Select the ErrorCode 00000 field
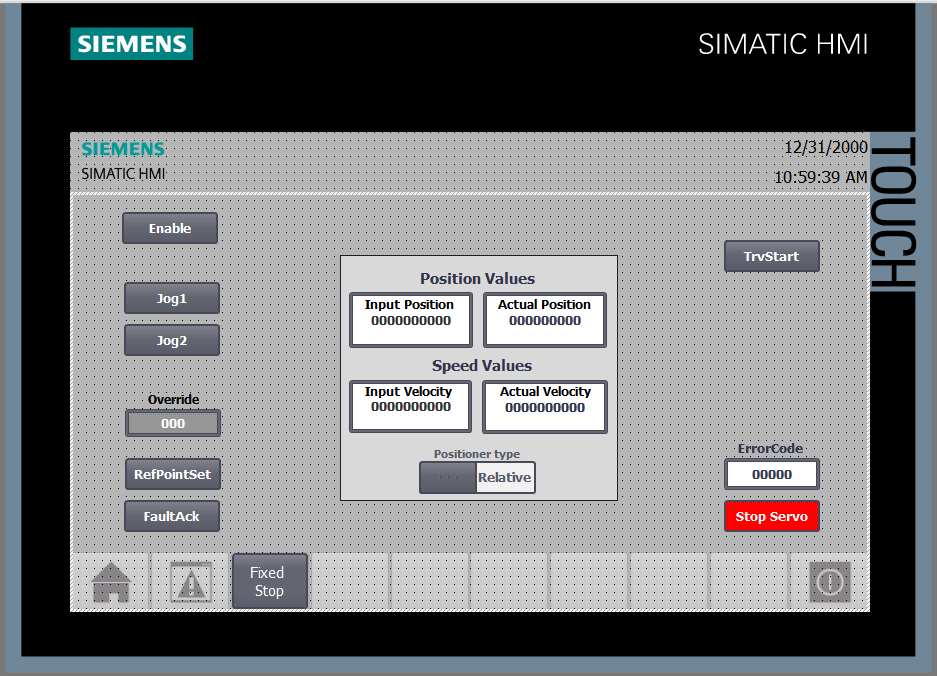Screen dimensions: 937x676 click(x=771, y=475)
